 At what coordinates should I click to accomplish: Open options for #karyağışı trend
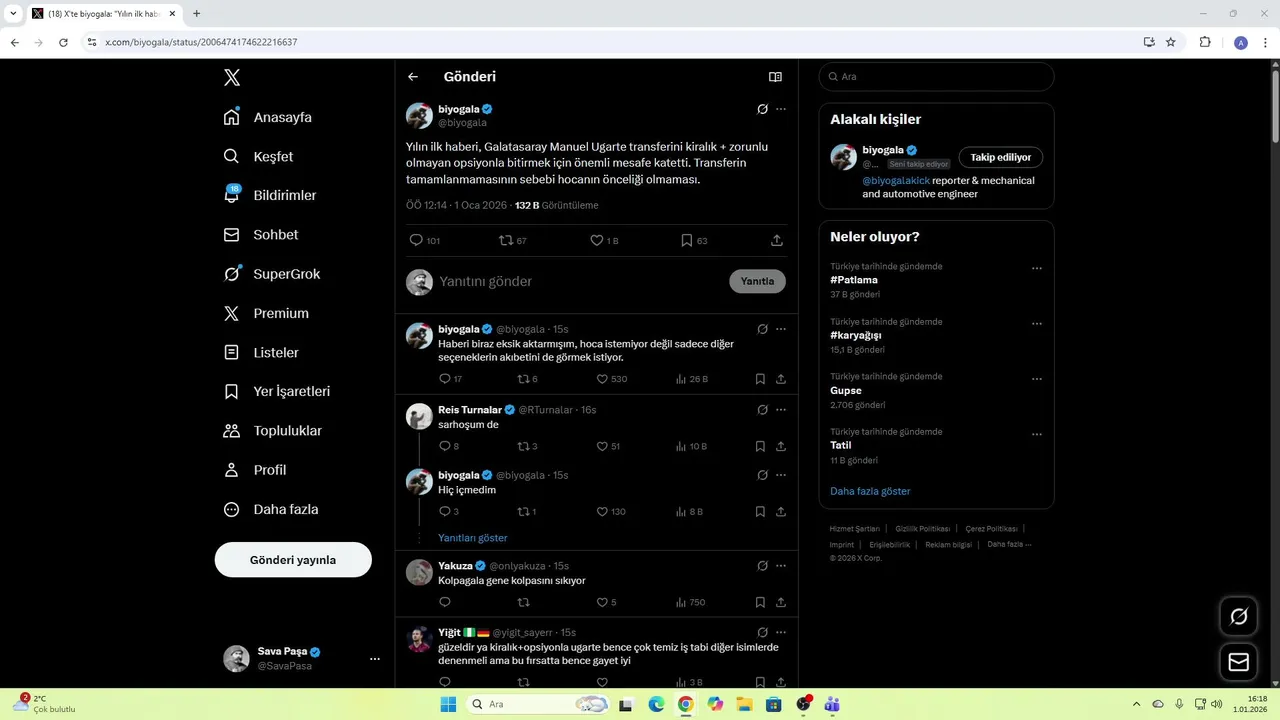pyautogui.click(x=1037, y=324)
